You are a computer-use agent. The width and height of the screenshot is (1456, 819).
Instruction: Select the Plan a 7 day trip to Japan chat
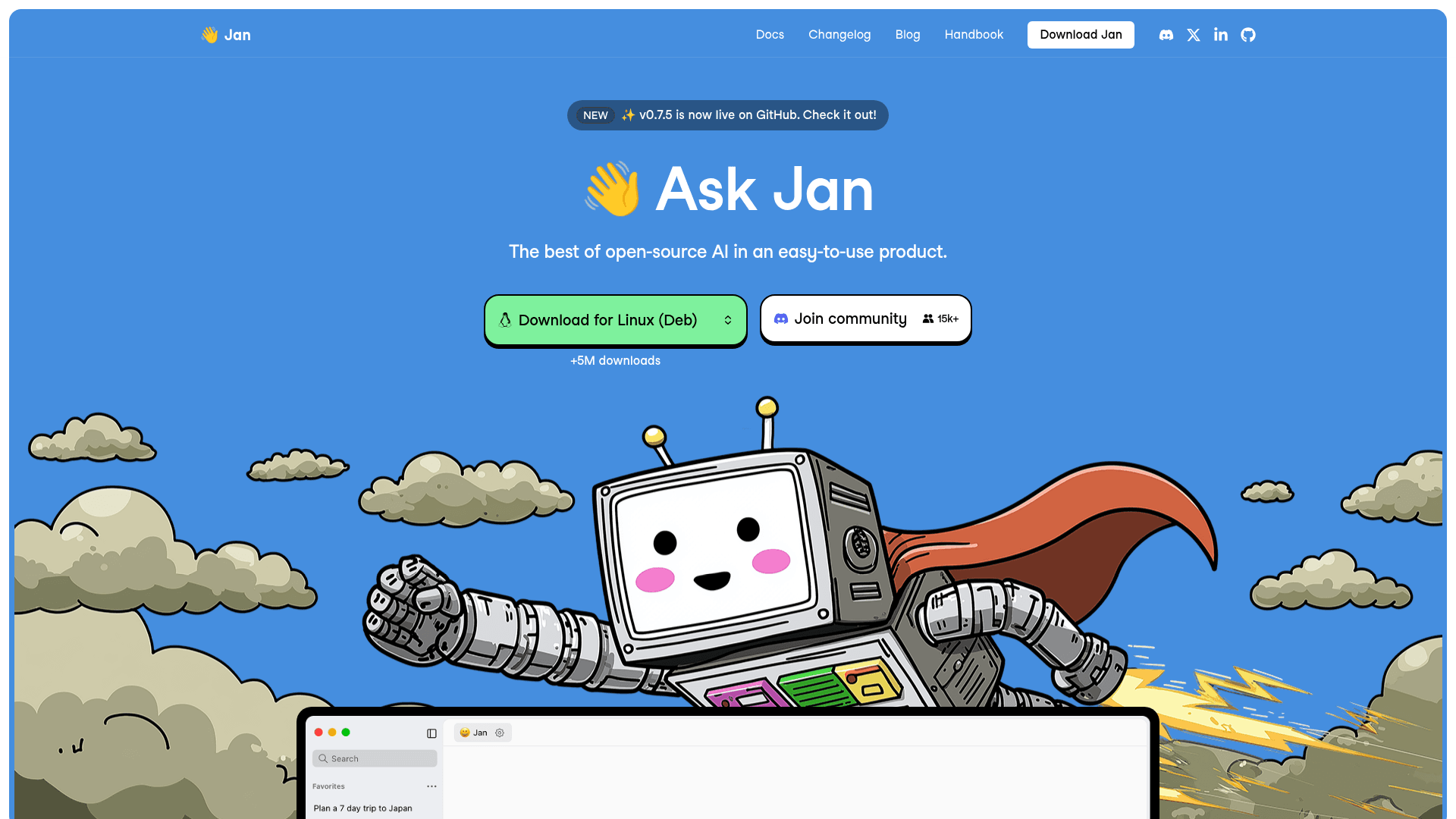pos(362,808)
